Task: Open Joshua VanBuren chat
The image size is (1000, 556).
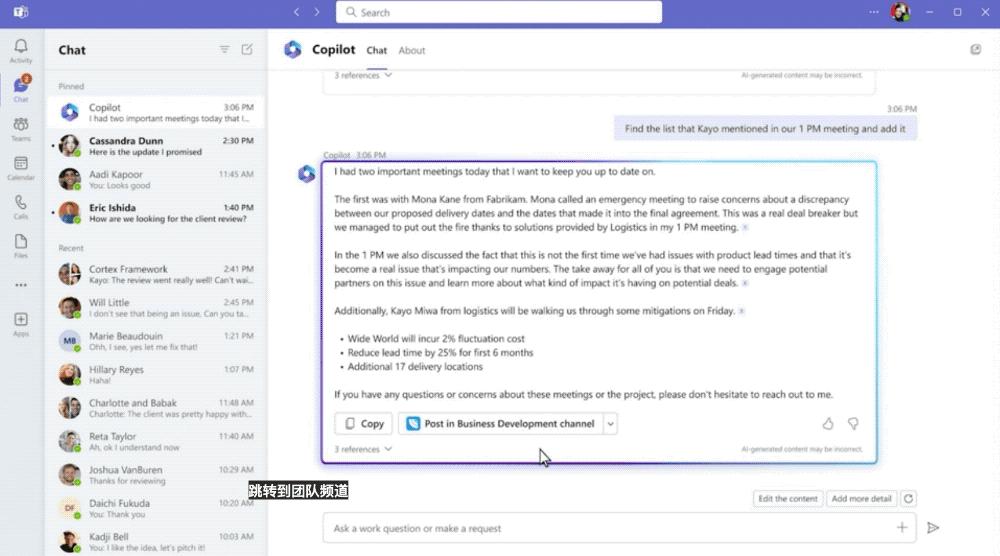Action: click(156, 475)
